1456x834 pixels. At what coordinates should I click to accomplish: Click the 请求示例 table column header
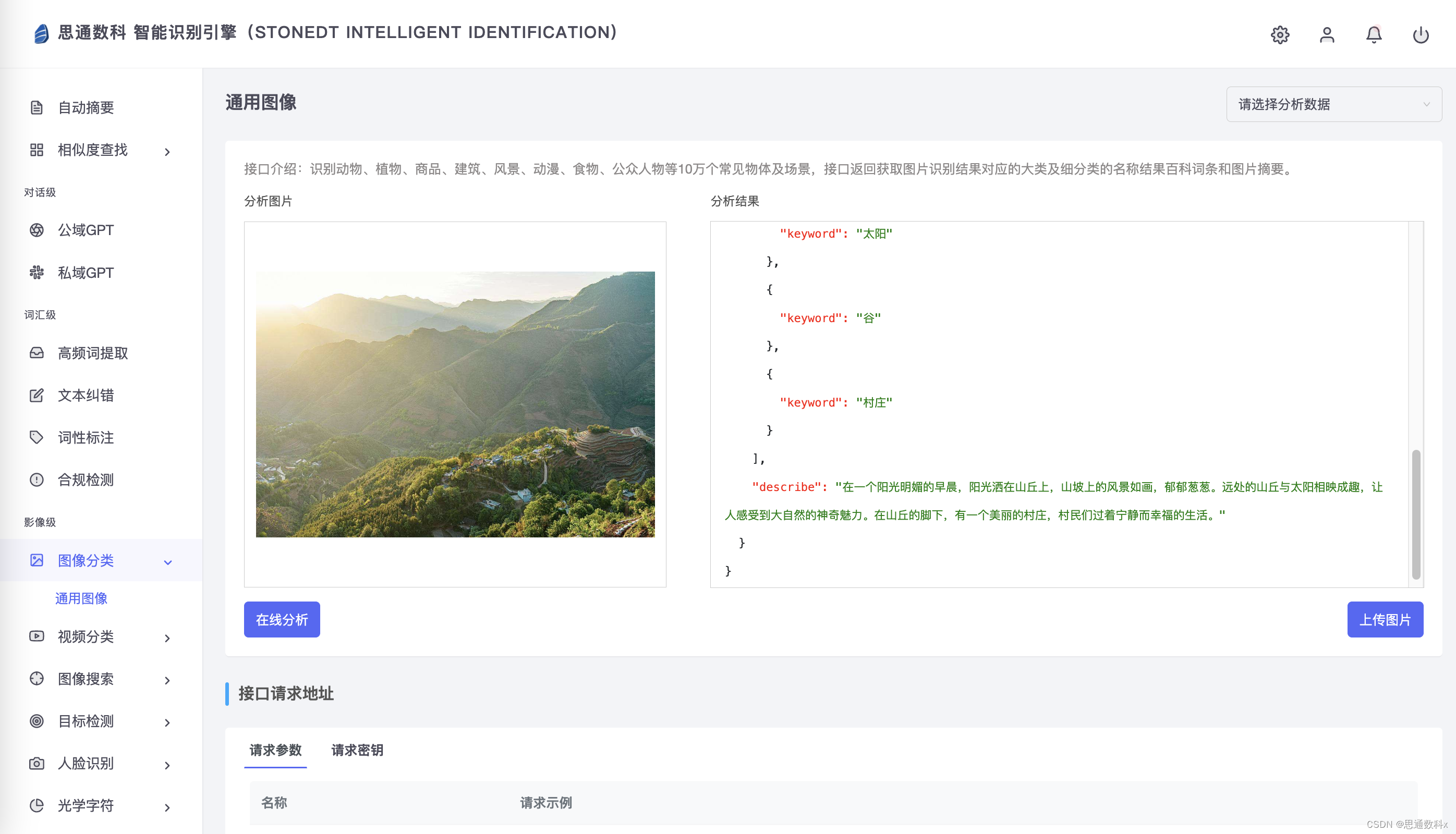coord(545,803)
